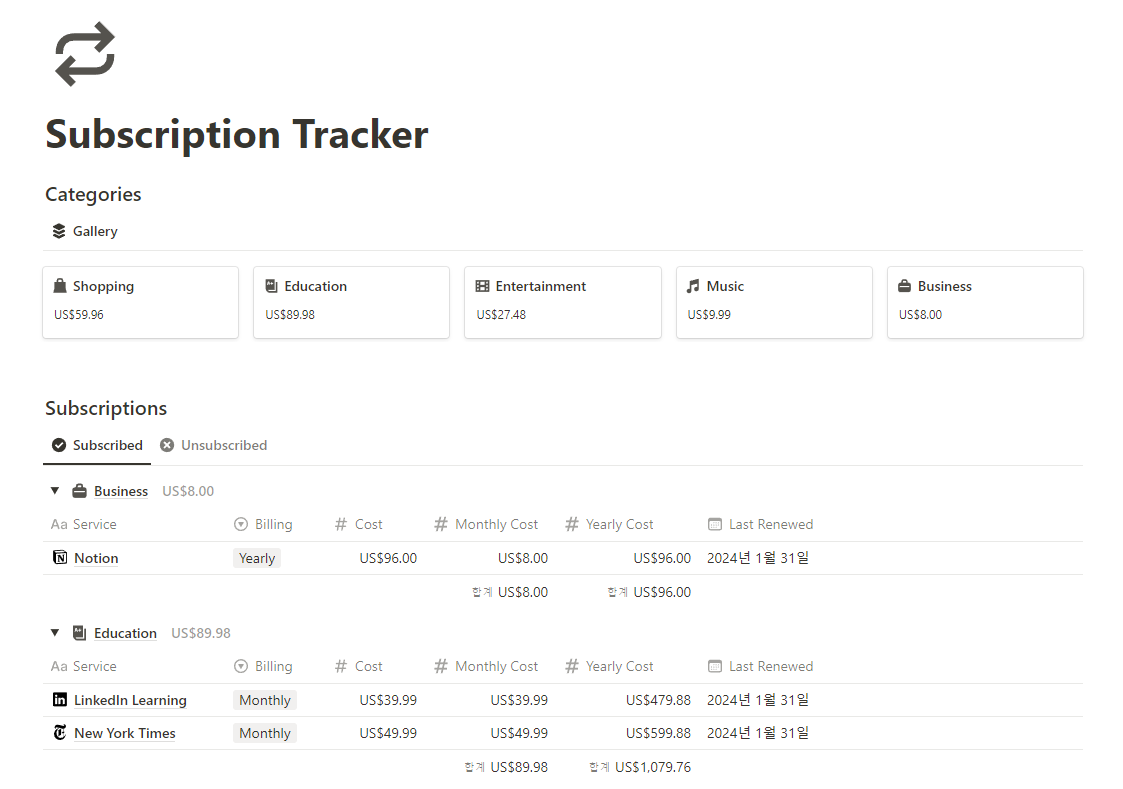Open Monthly billing tag for LinkedIn Learning
1123x789 pixels.
265,700
